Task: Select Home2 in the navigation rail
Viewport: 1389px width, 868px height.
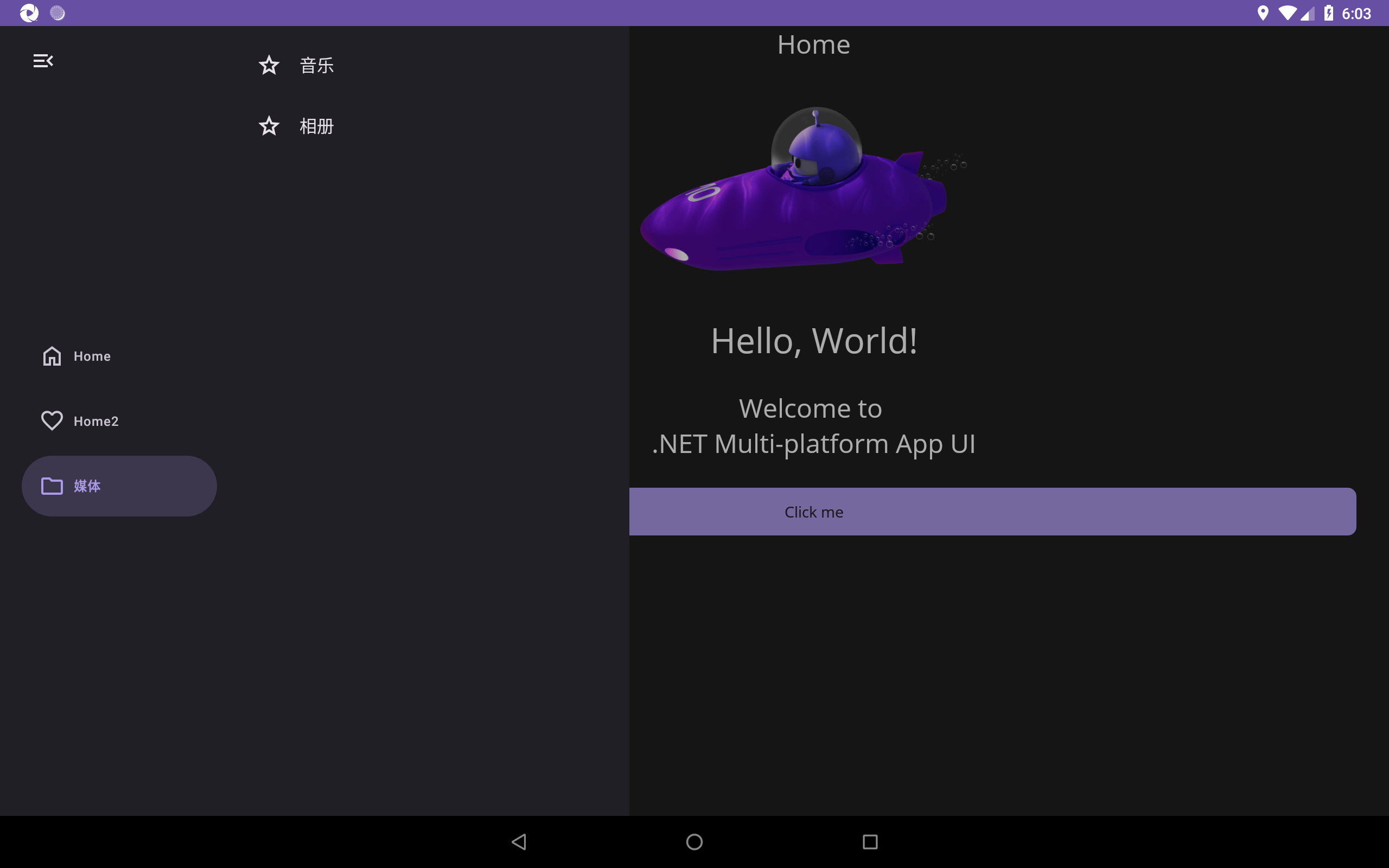Action: tap(119, 421)
